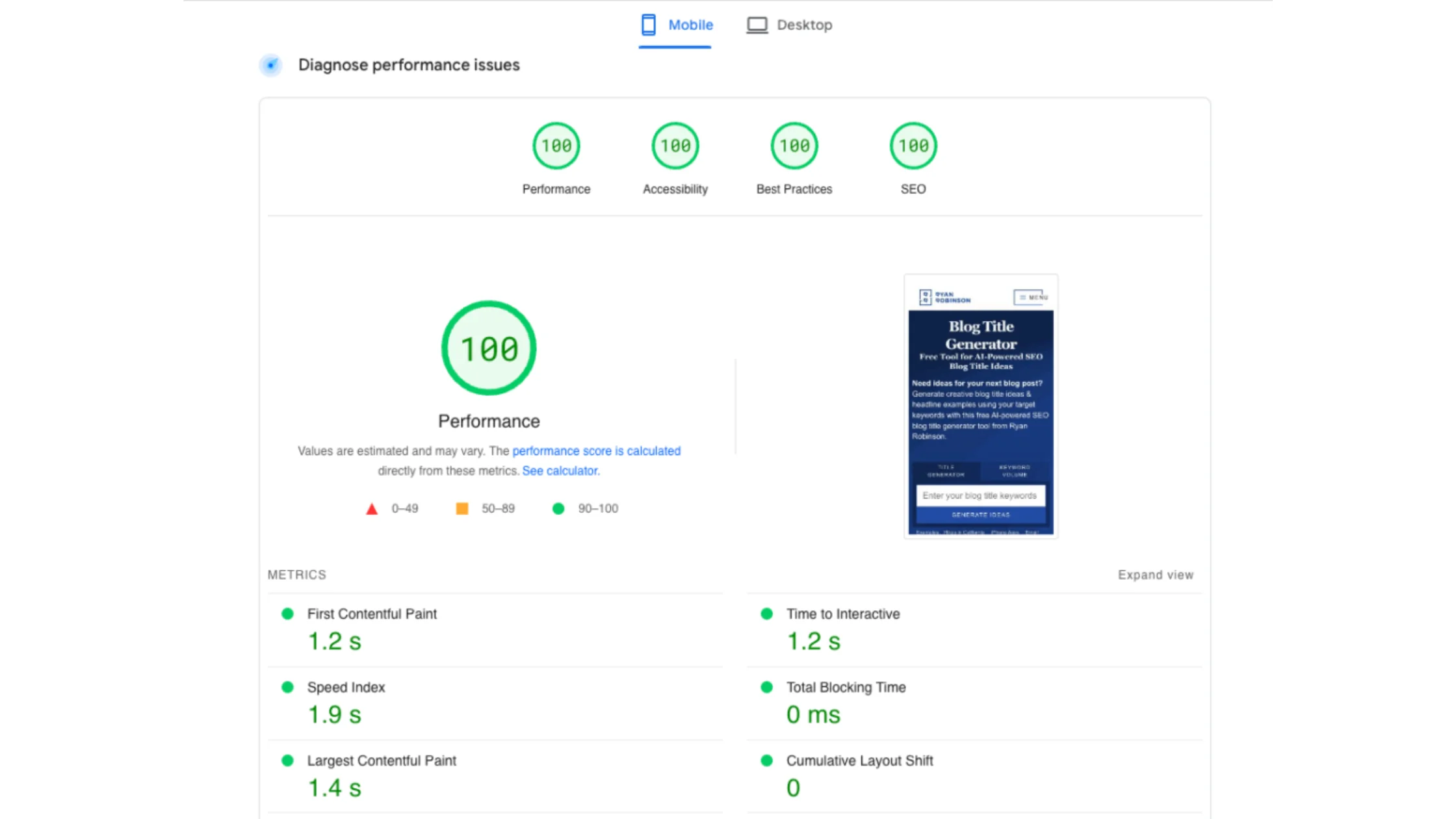Toggle the 50-89 orange score indicator

coord(462,508)
